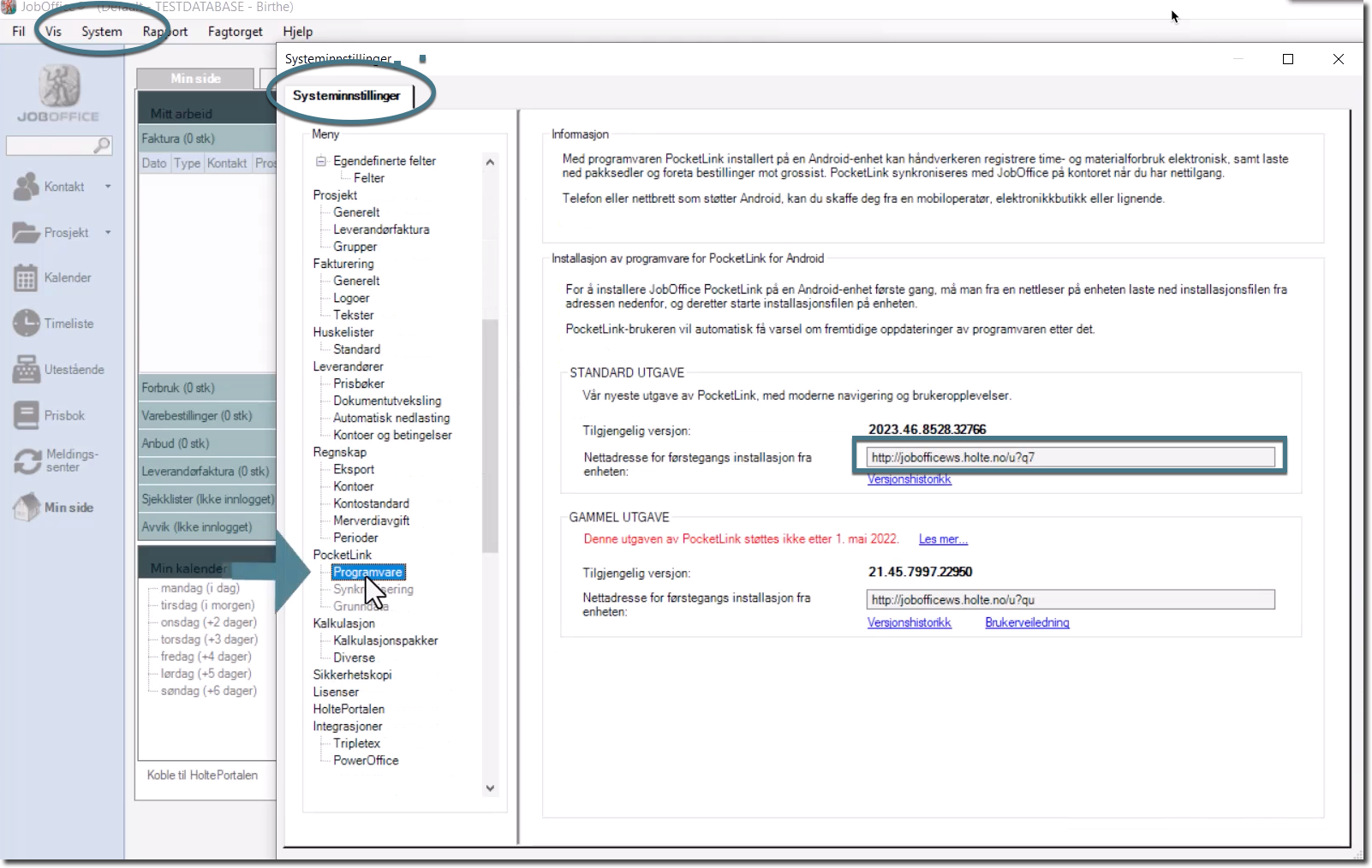Select Standard under Huskelister
This screenshot has width=1372, height=868.
357,349
